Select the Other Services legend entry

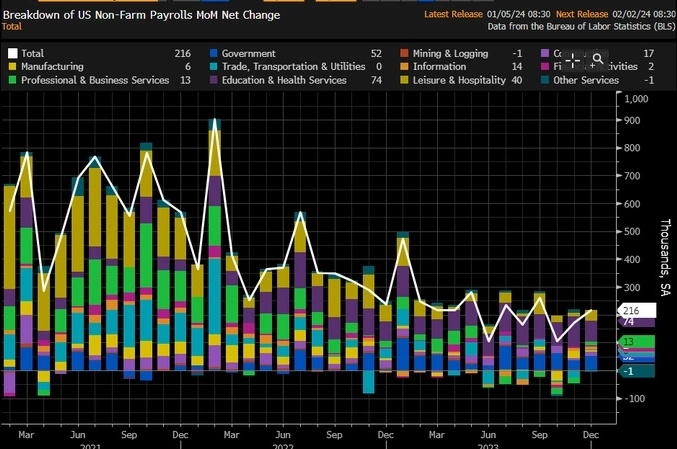click(x=588, y=80)
